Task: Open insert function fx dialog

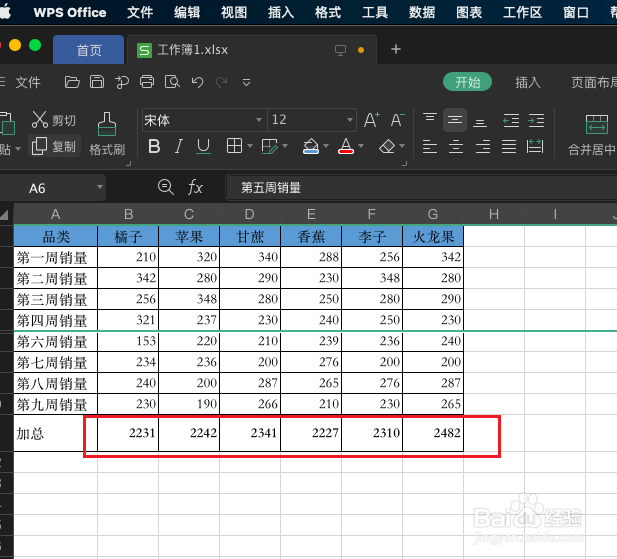Action: [x=195, y=187]
